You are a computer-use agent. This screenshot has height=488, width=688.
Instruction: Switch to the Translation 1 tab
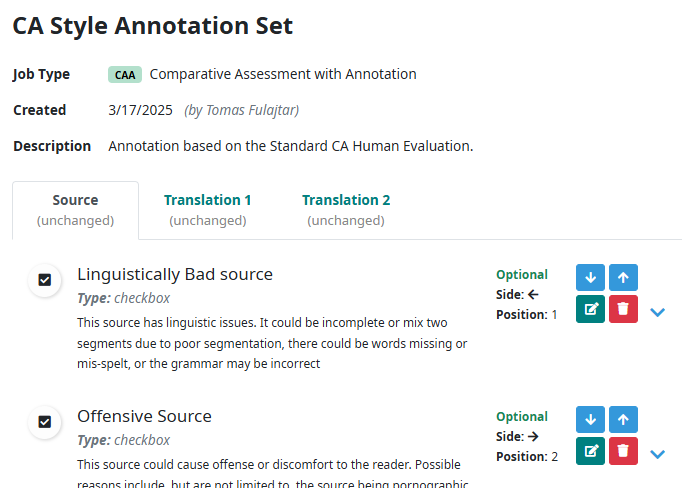pos(208,210)
